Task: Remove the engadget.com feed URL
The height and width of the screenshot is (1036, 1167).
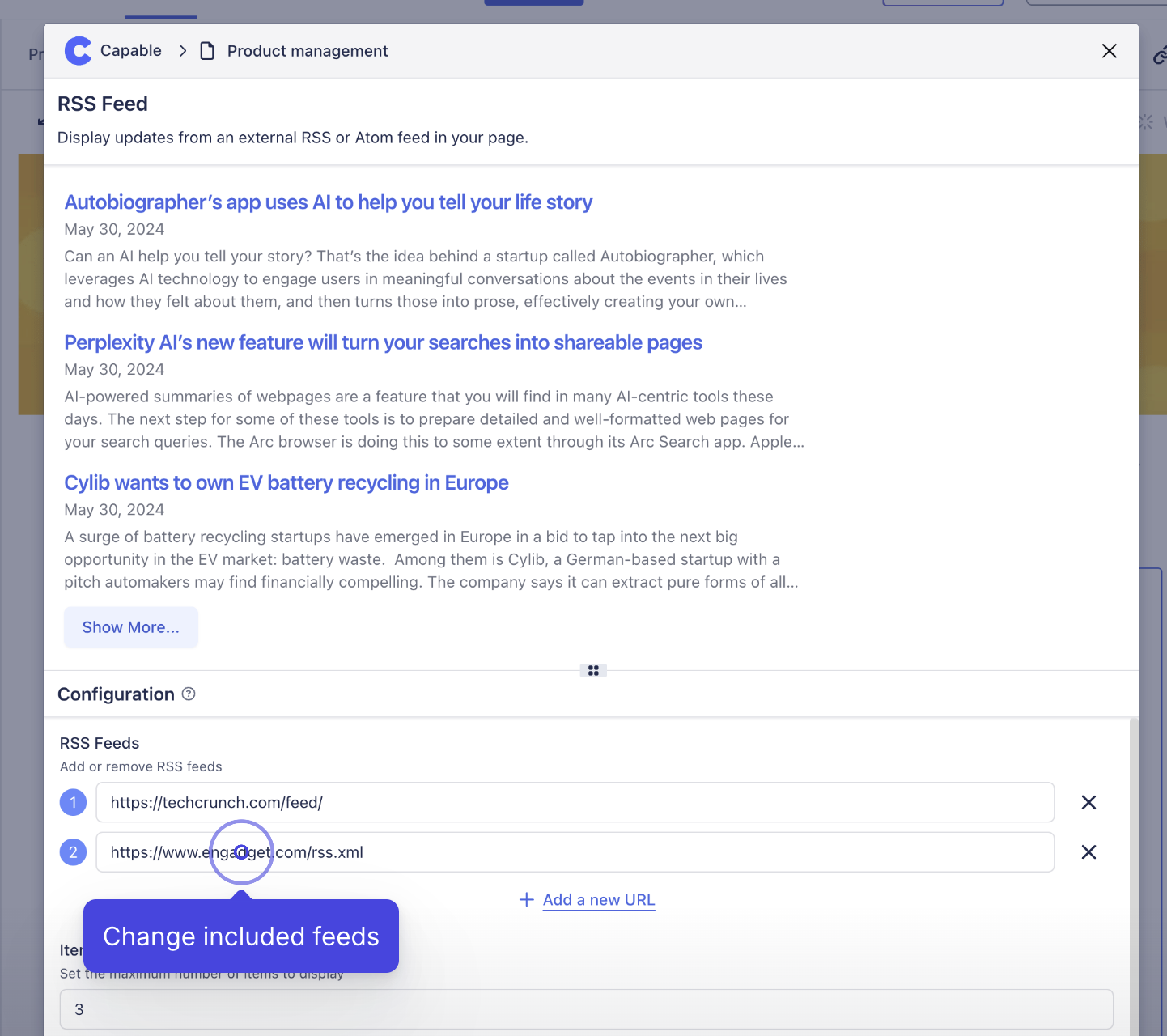Action: (1088, 852)
